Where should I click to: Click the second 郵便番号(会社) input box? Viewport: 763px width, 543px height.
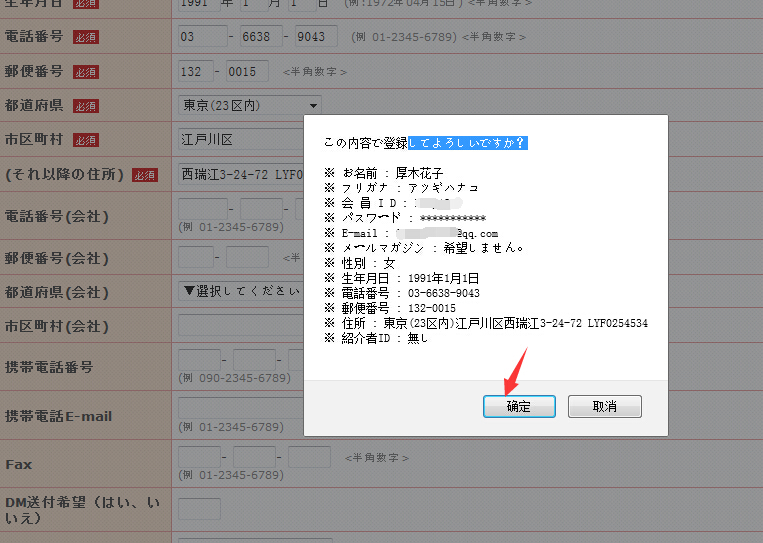(x=247, y=256)
